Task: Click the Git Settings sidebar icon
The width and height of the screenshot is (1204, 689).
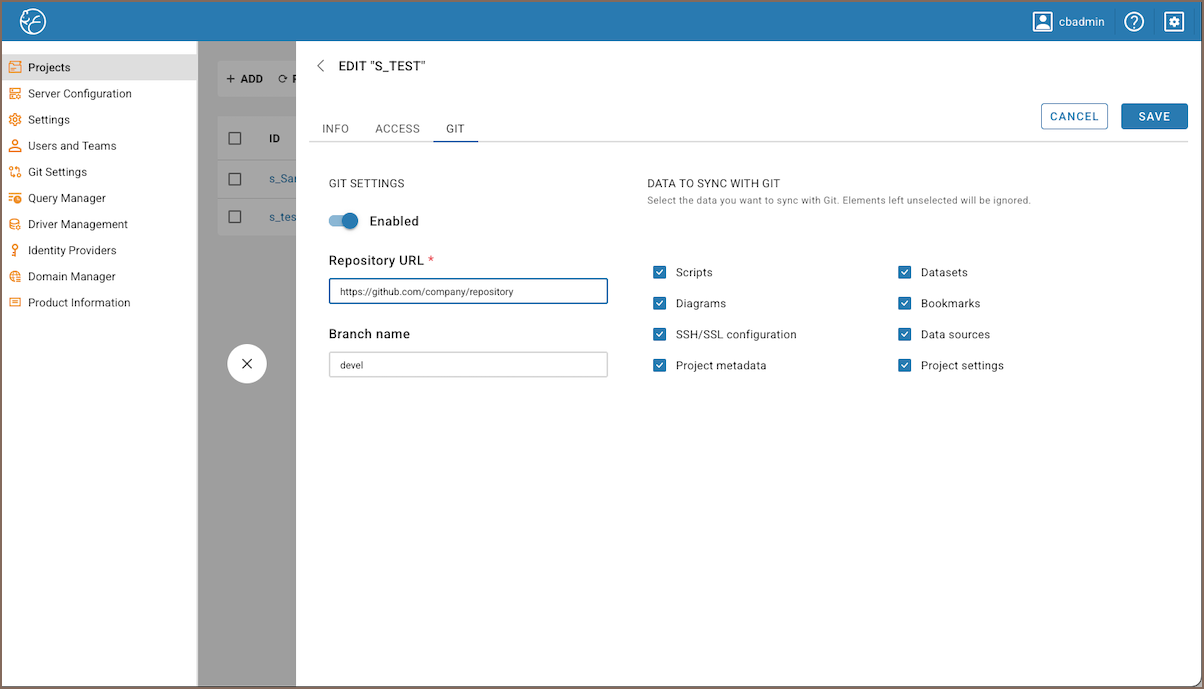Action: pyautogui.click(x=15, y=172)
